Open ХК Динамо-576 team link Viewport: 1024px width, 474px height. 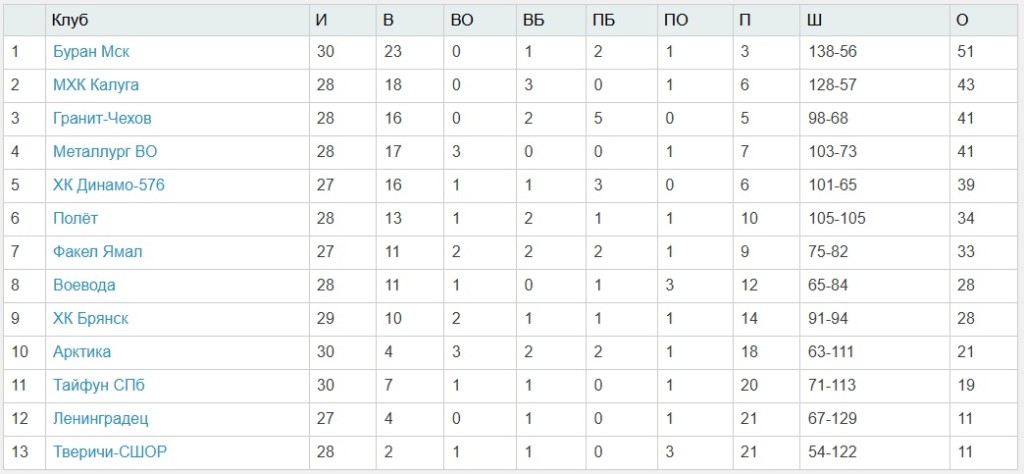pos(109,185)
